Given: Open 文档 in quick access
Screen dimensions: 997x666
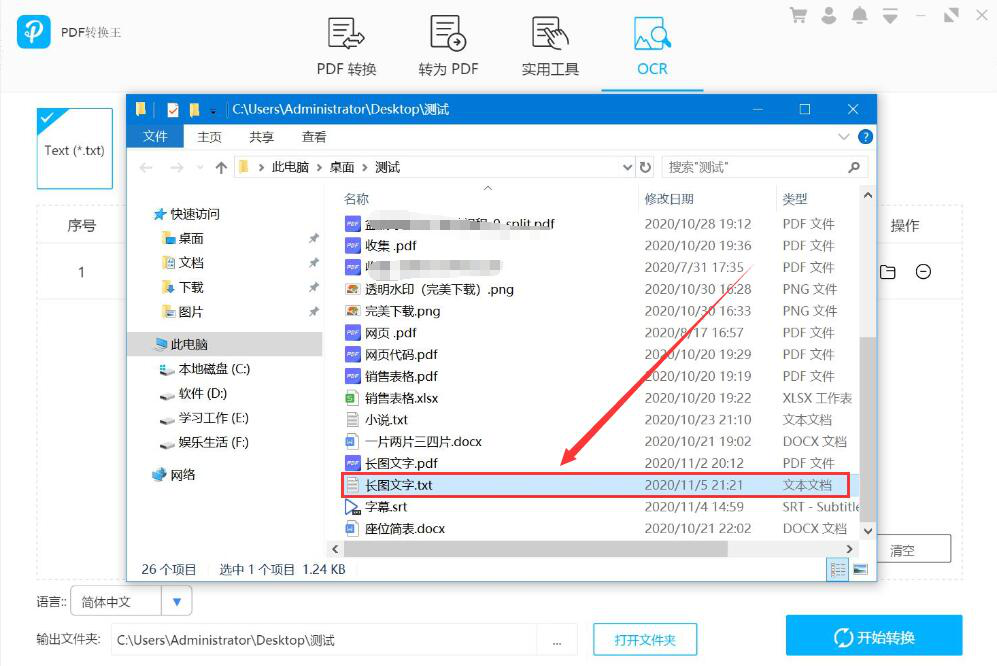Looking at the screenshot, I should point(183,263).
